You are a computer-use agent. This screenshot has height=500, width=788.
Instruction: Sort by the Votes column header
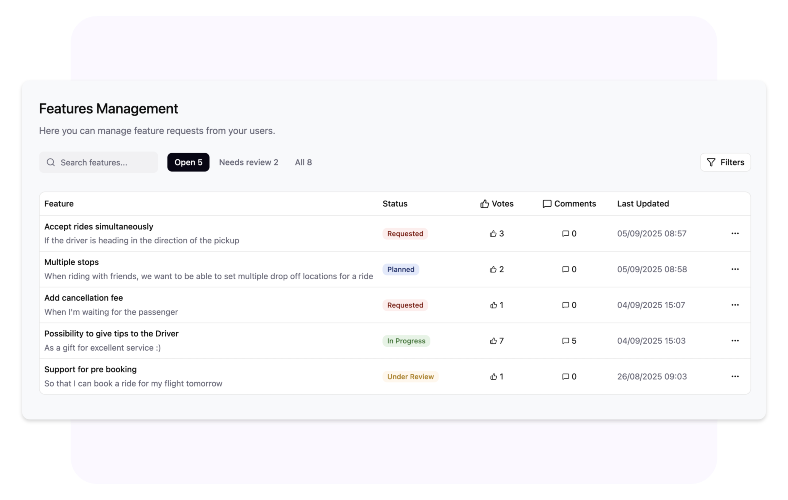tap(497, 204)
